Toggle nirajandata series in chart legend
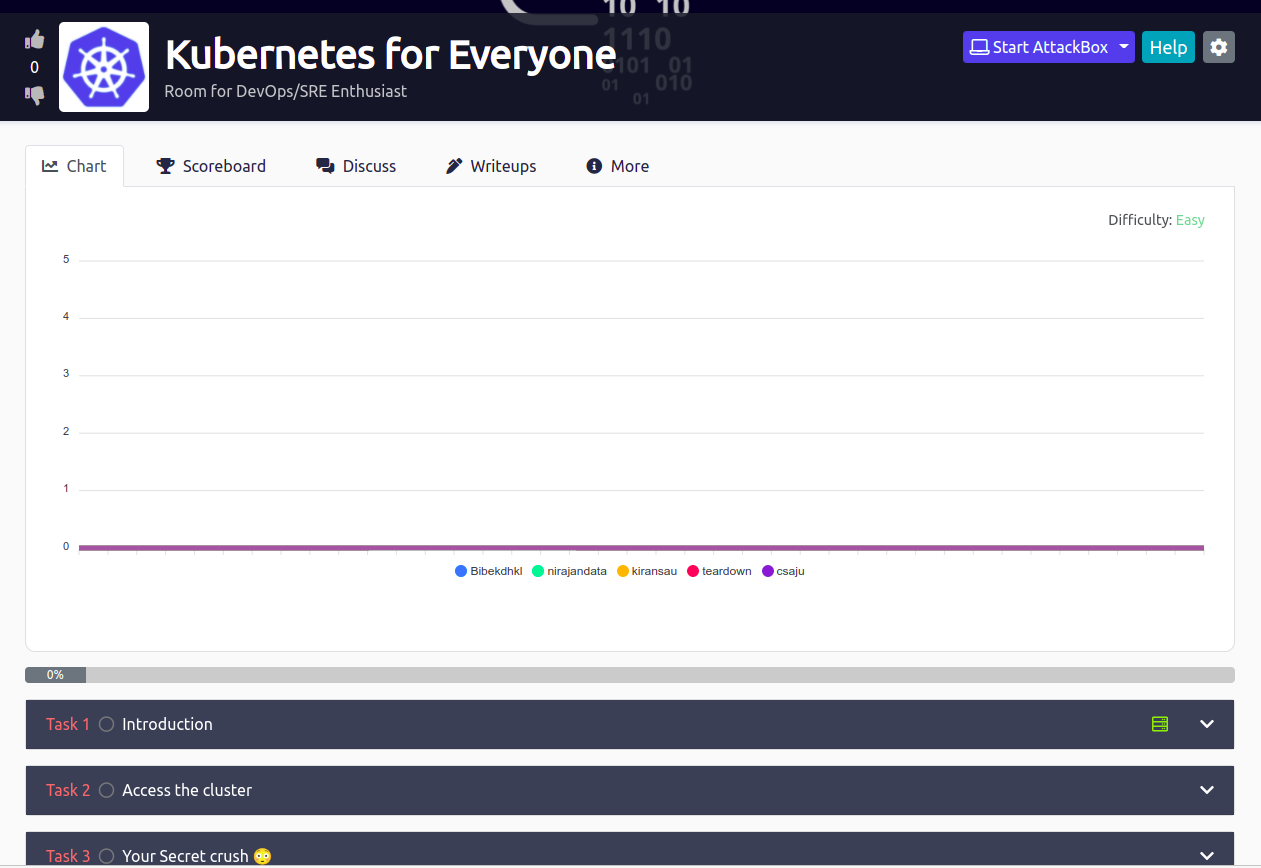Screen dimensions: 1261x868 point(569,571)
